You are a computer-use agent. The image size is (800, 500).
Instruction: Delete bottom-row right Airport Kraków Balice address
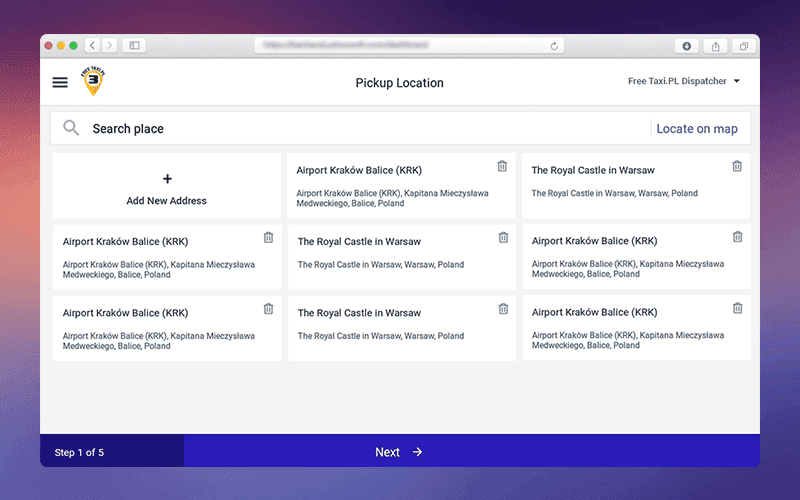point(737,308)
